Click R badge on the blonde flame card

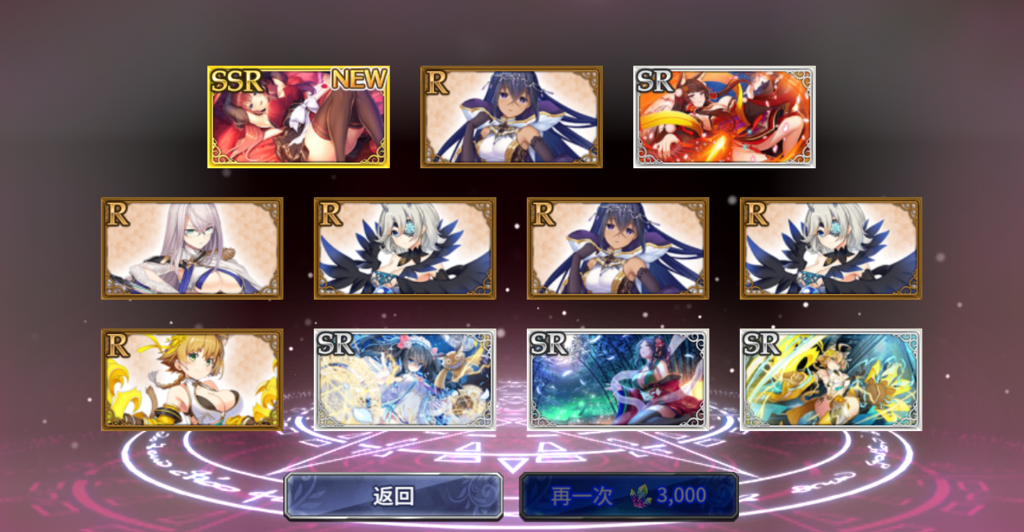(x=117, y=345)
